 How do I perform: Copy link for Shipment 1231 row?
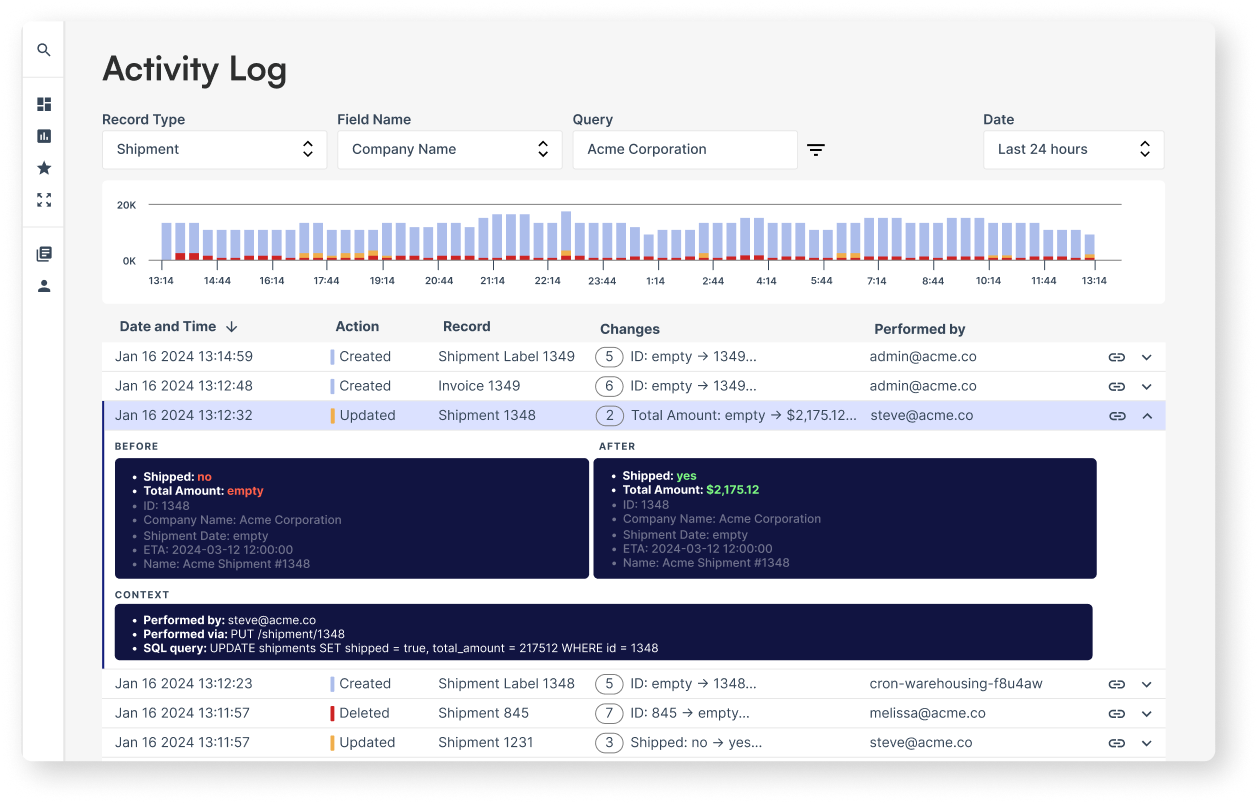(x=1117, y=743)
